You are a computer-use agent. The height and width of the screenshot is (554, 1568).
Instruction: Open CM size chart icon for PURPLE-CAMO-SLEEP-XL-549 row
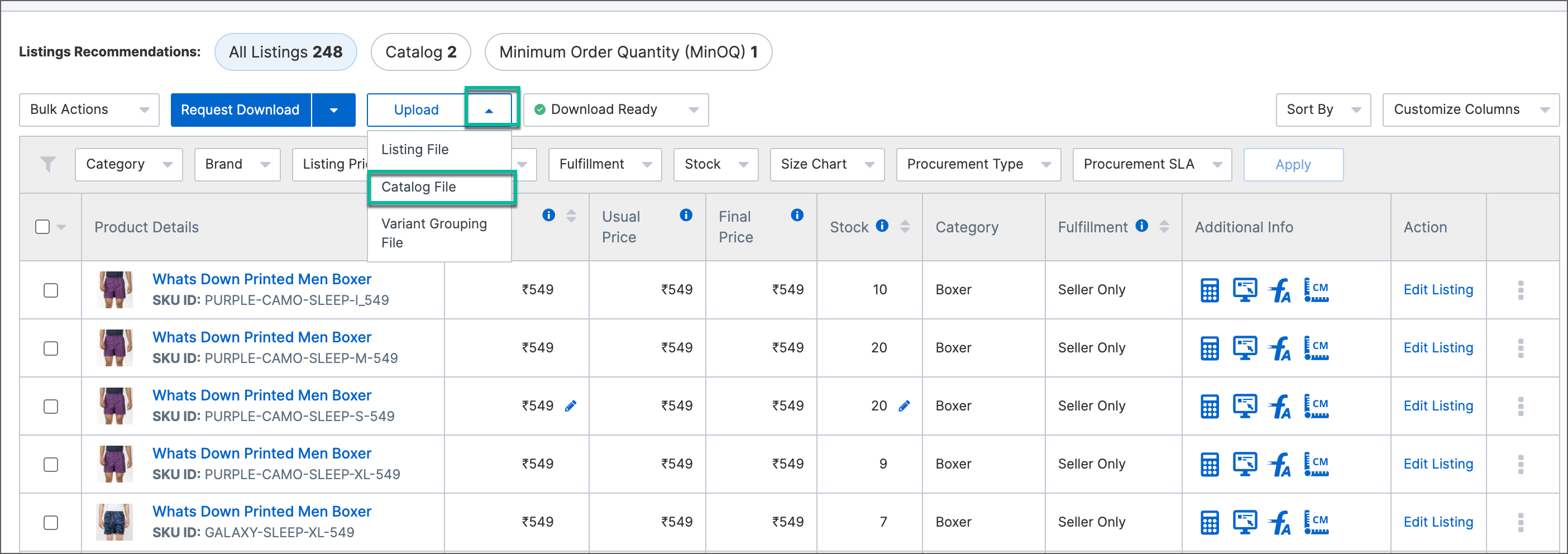click(1316, 464)
